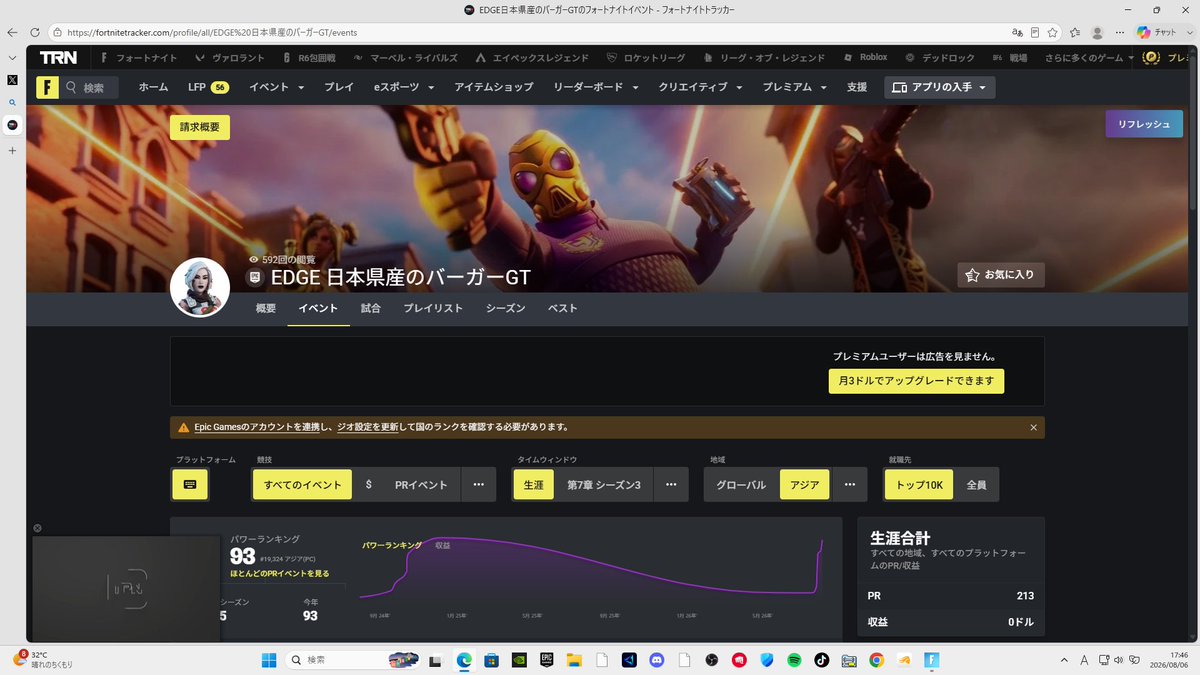
Task: Open the X sidebar shortcut
Action: [x=12, y=79]
